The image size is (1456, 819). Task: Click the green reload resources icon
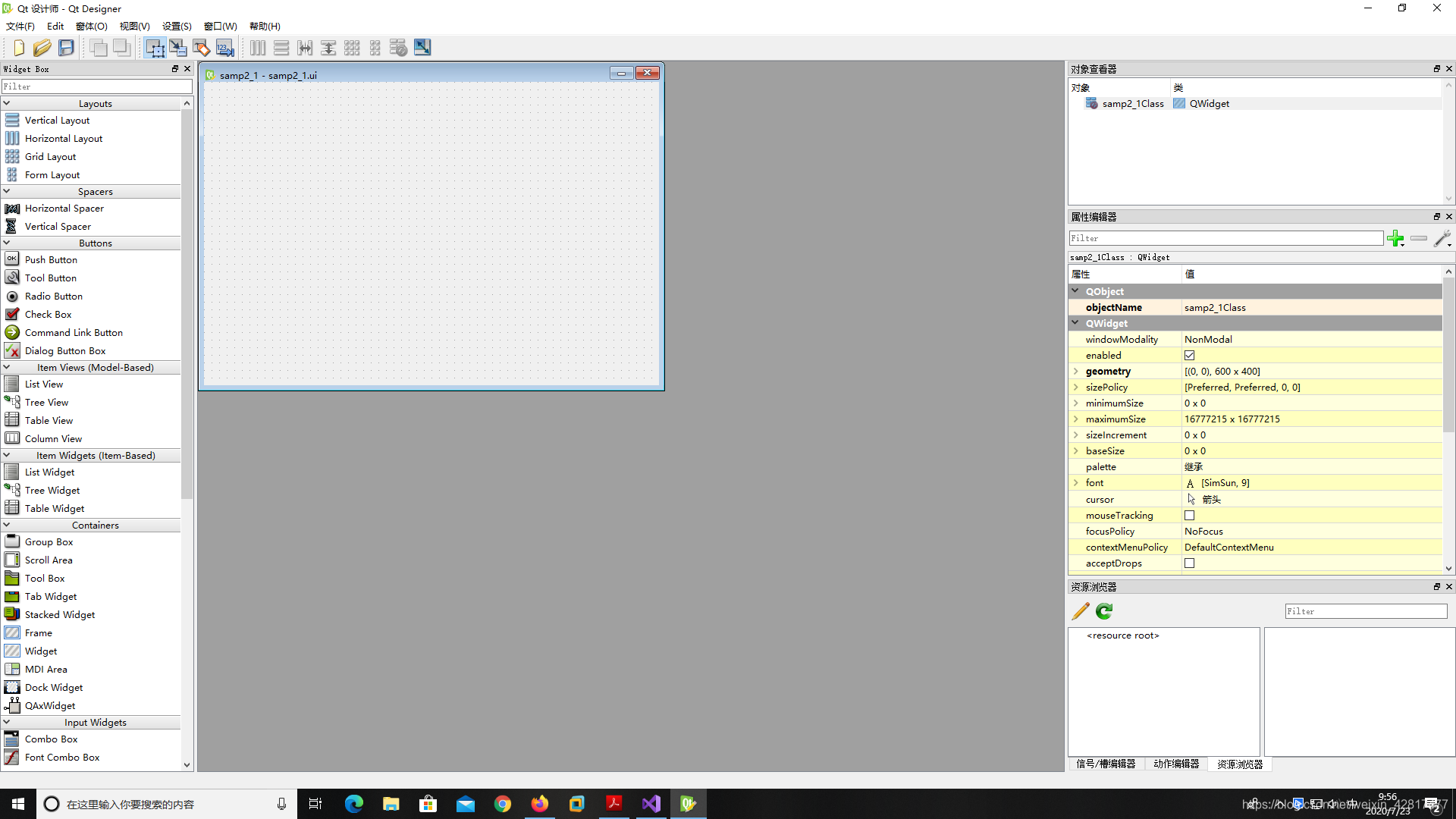pyautogui.click(x=1104, y=611)
